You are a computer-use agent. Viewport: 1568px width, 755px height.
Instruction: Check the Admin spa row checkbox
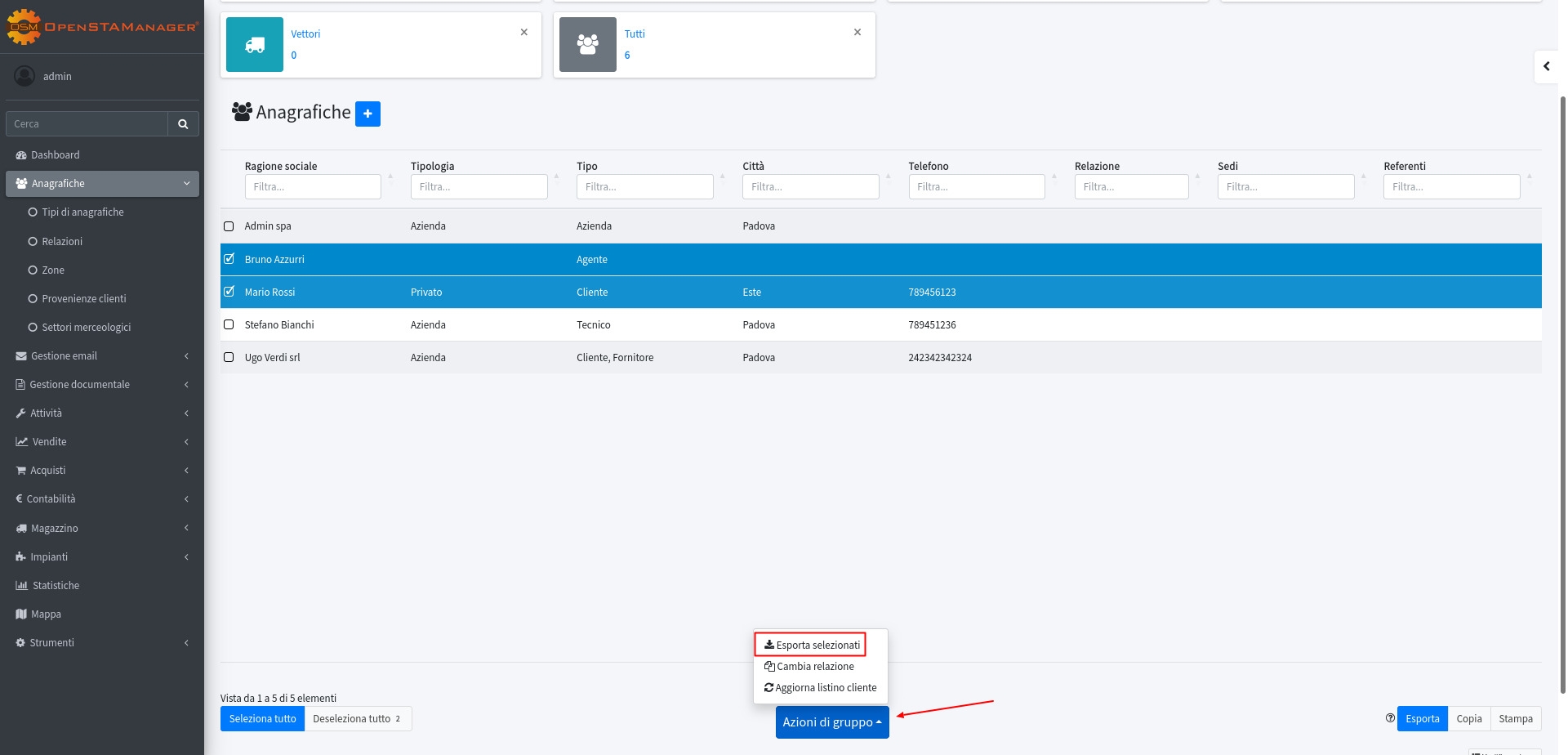tap(229, 226)
